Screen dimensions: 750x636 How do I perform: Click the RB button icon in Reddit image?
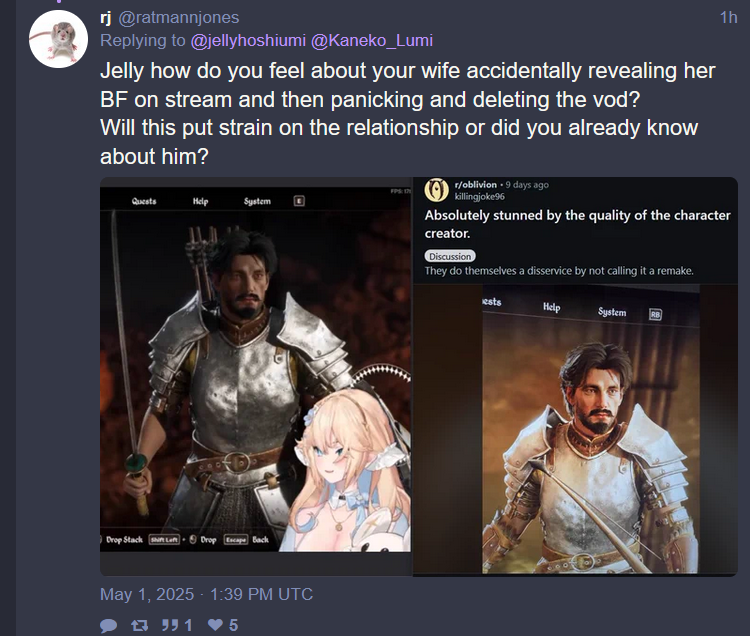pyautogui.click(x=655, y=315)
